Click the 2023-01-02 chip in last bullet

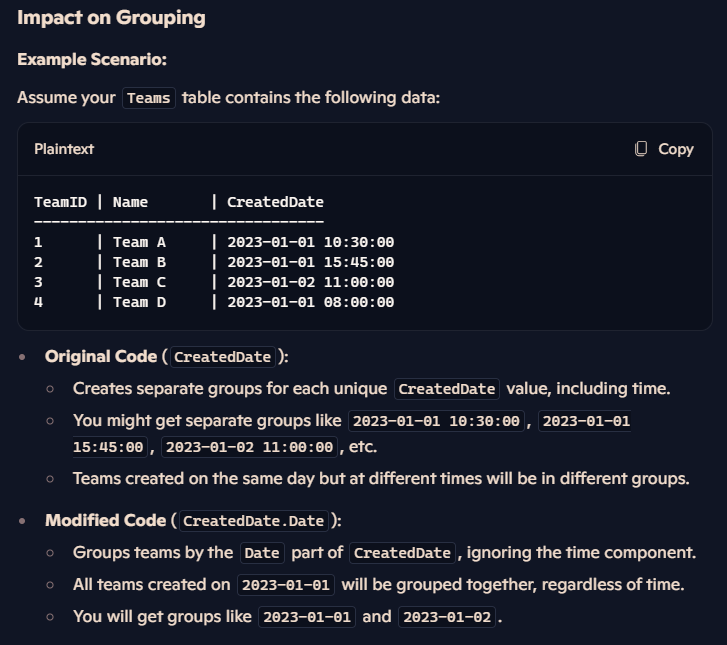click(x=447, y=617)
